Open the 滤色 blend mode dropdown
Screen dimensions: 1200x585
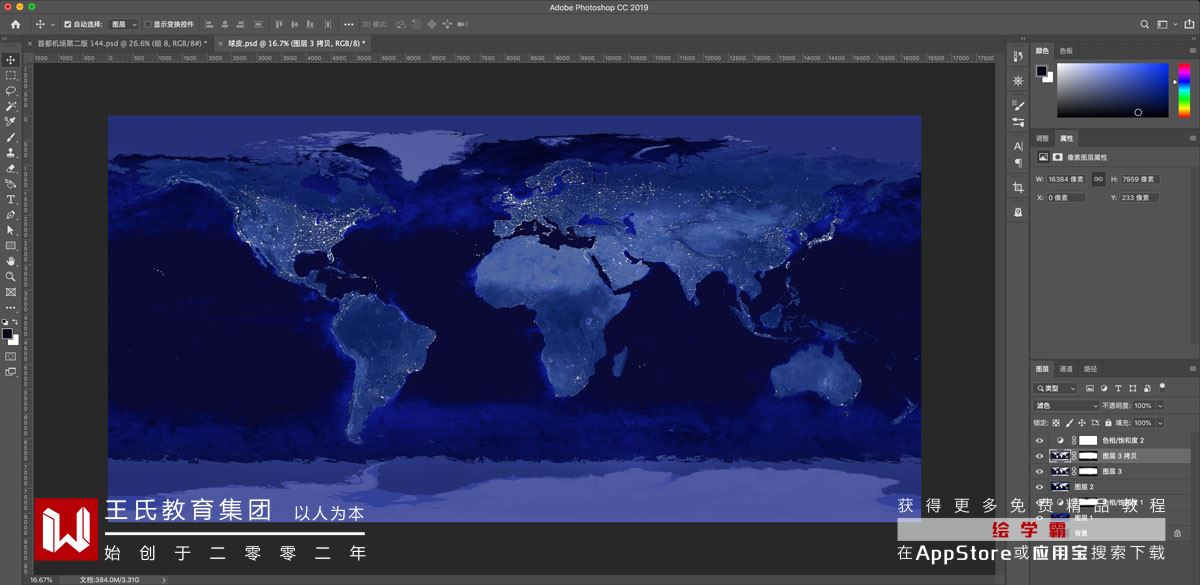coord(1066,406)
